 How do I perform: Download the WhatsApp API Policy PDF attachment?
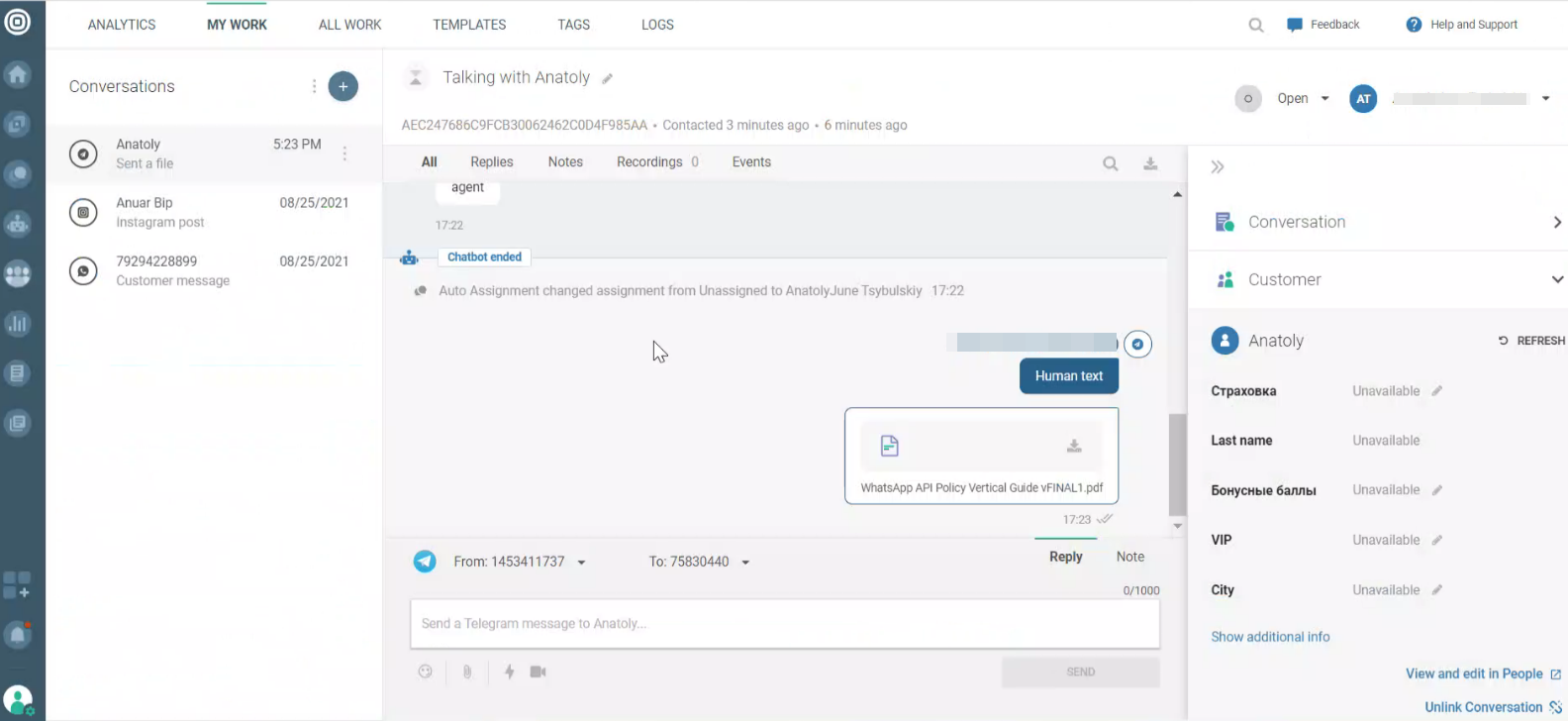(x=1073, y=447)
